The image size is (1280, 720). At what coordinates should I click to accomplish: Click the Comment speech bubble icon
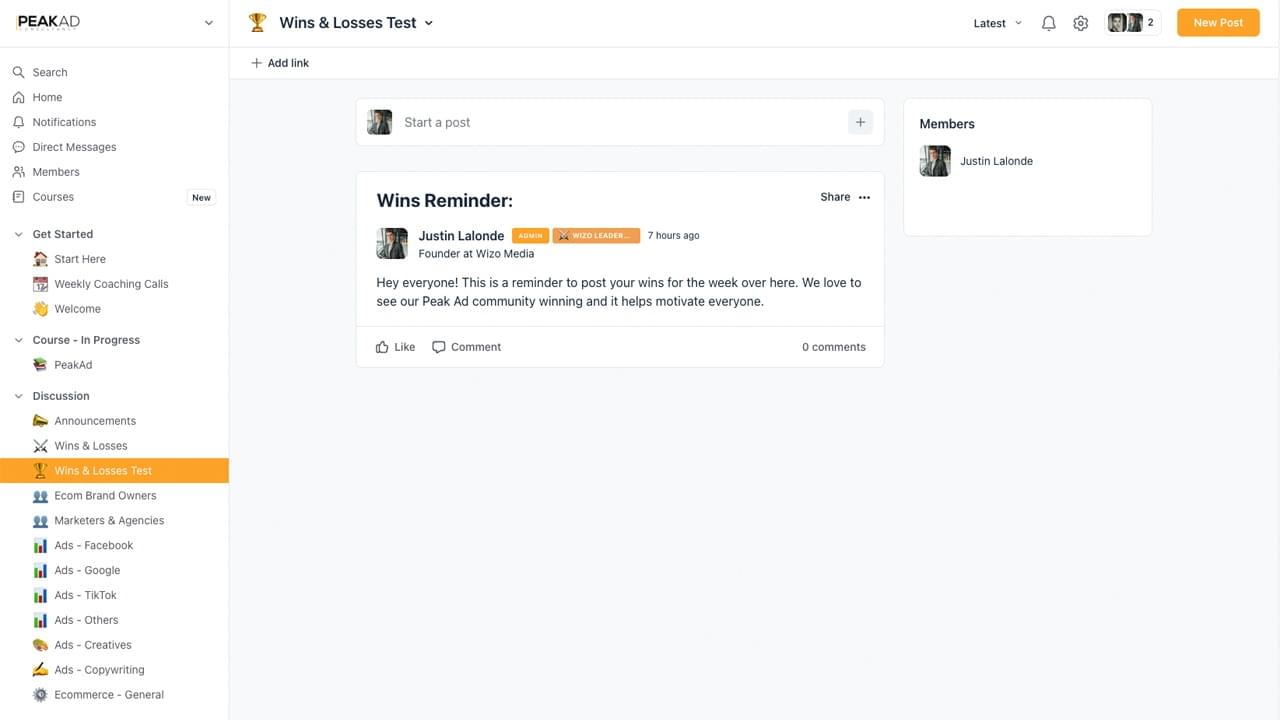tap(439, 347)
